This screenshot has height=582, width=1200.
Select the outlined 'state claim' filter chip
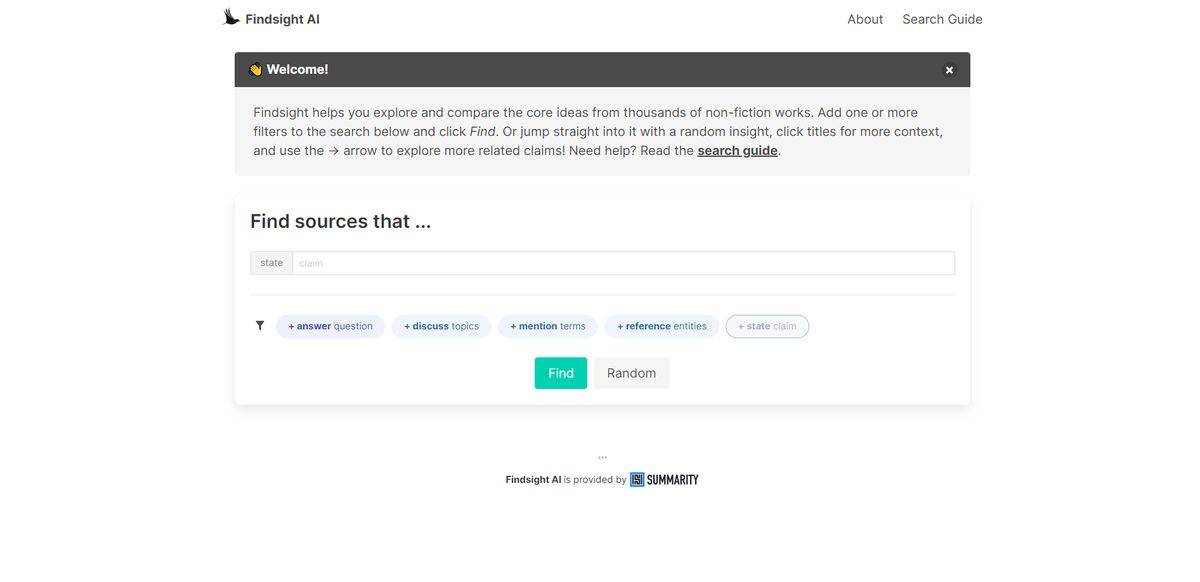point(767,326)
